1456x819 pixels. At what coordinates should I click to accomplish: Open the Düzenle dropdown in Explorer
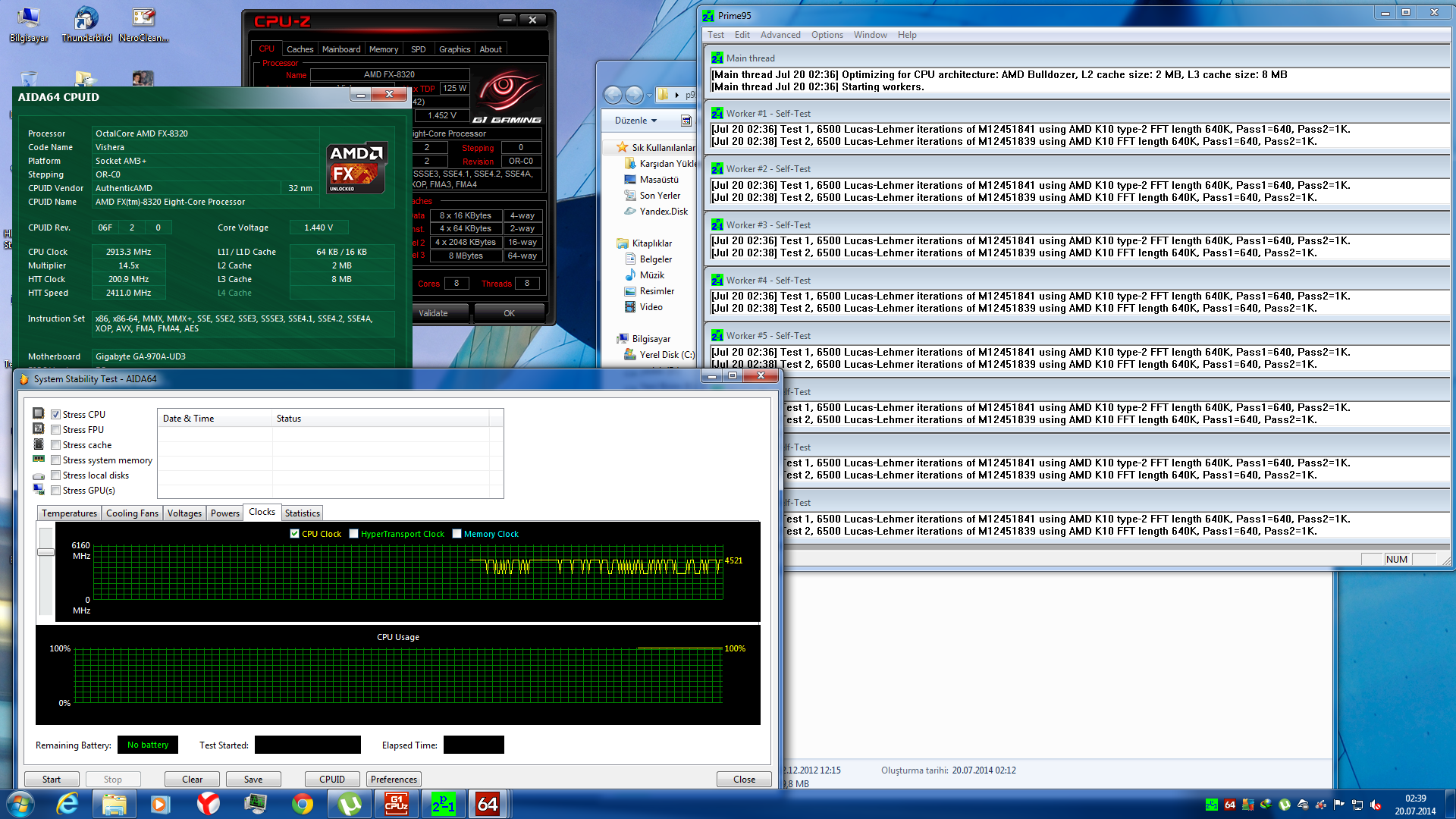tap(635, 121)
